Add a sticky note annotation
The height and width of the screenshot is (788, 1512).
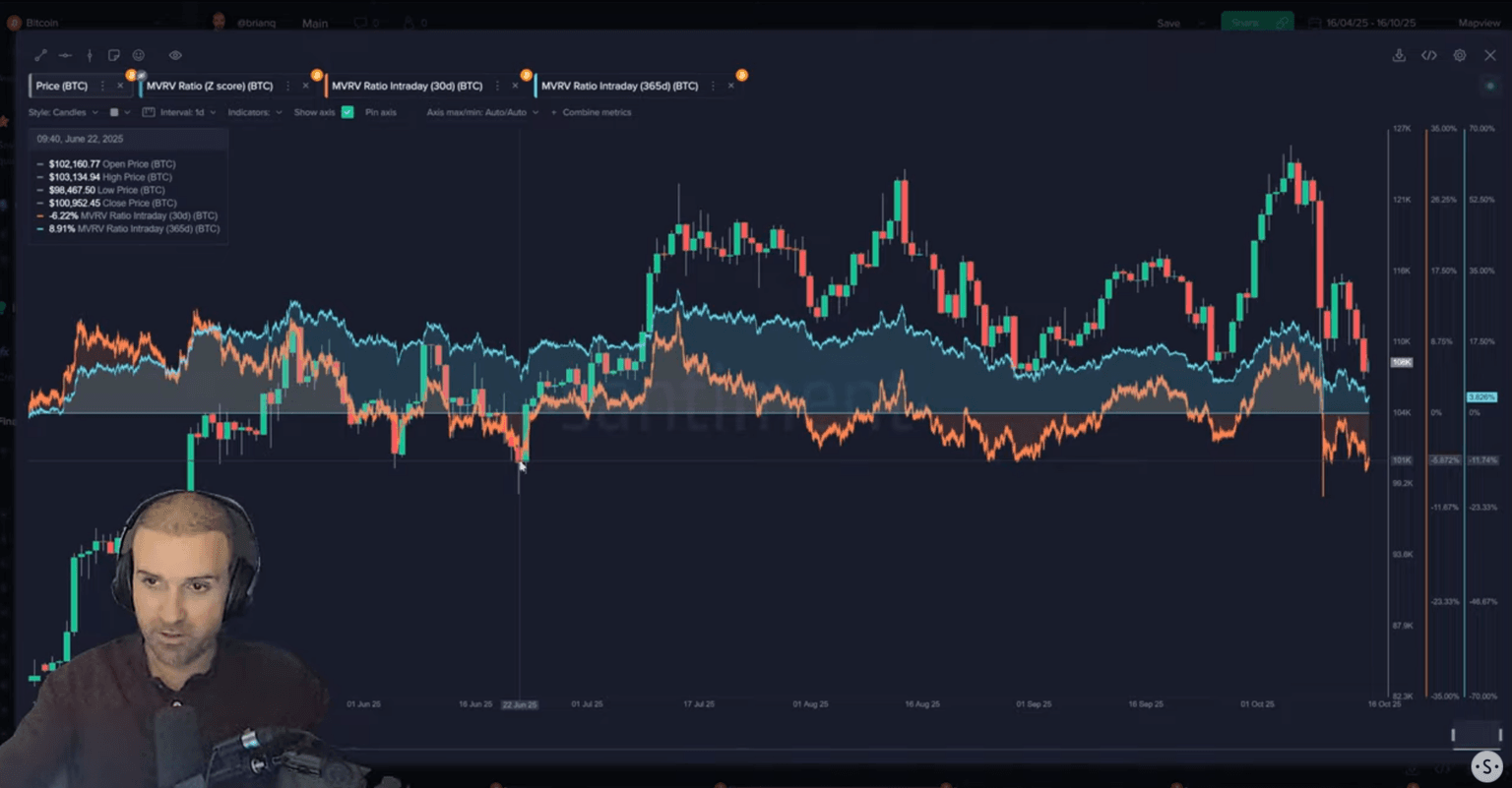114,56
